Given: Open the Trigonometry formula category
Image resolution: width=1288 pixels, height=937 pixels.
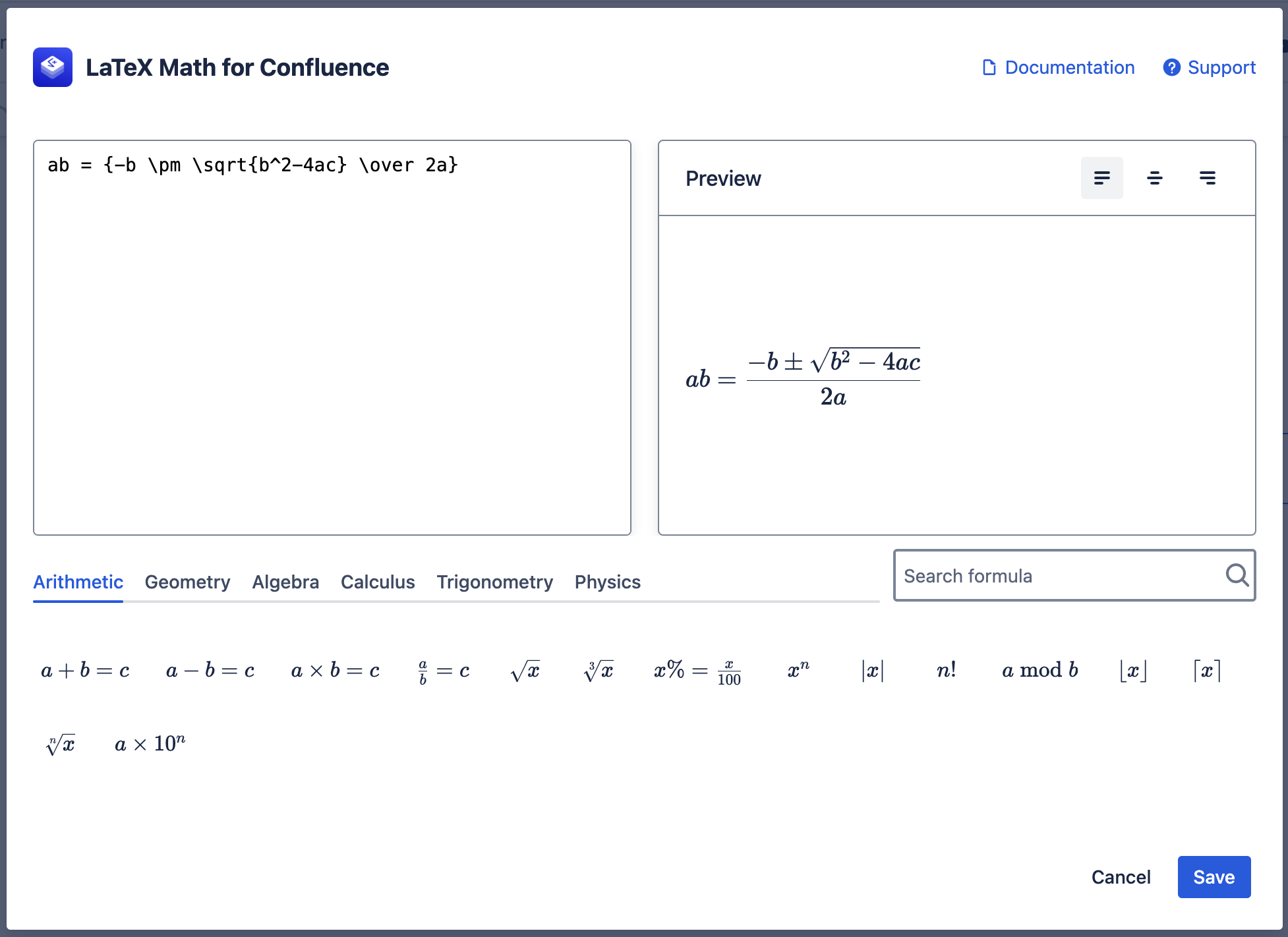Looking at the screenshot, I should (x=494, y=582).
